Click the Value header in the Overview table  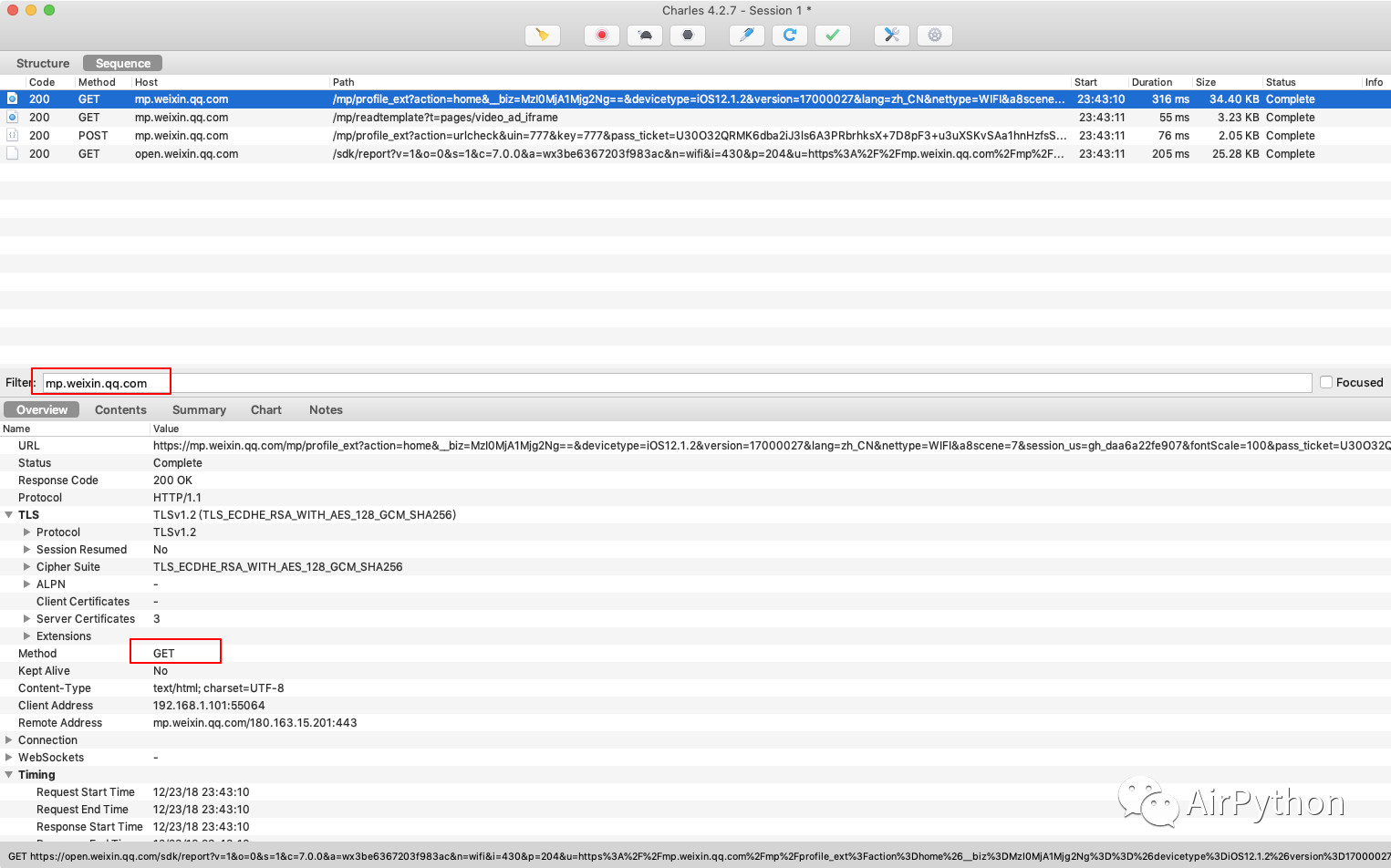click(166, 429)
